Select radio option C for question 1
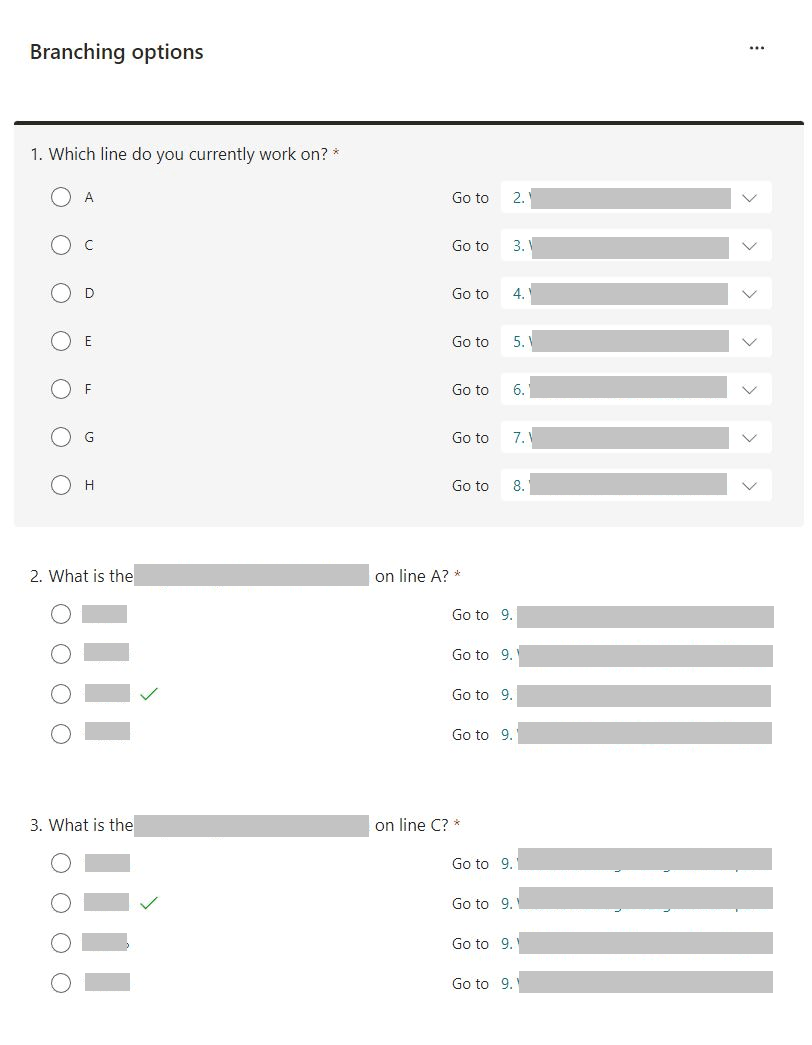The width and height of the screenshot is (812, 1045). 61,245
